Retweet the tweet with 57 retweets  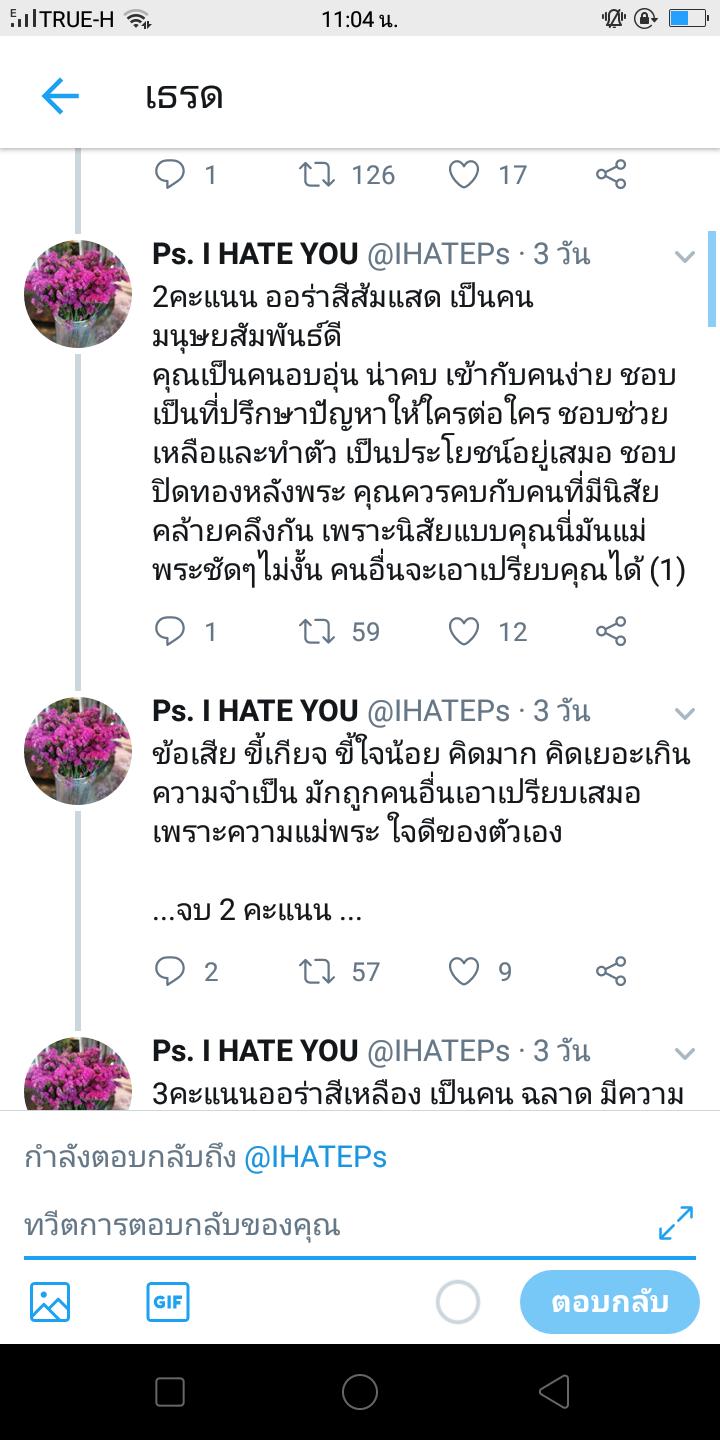pos(317,971)
